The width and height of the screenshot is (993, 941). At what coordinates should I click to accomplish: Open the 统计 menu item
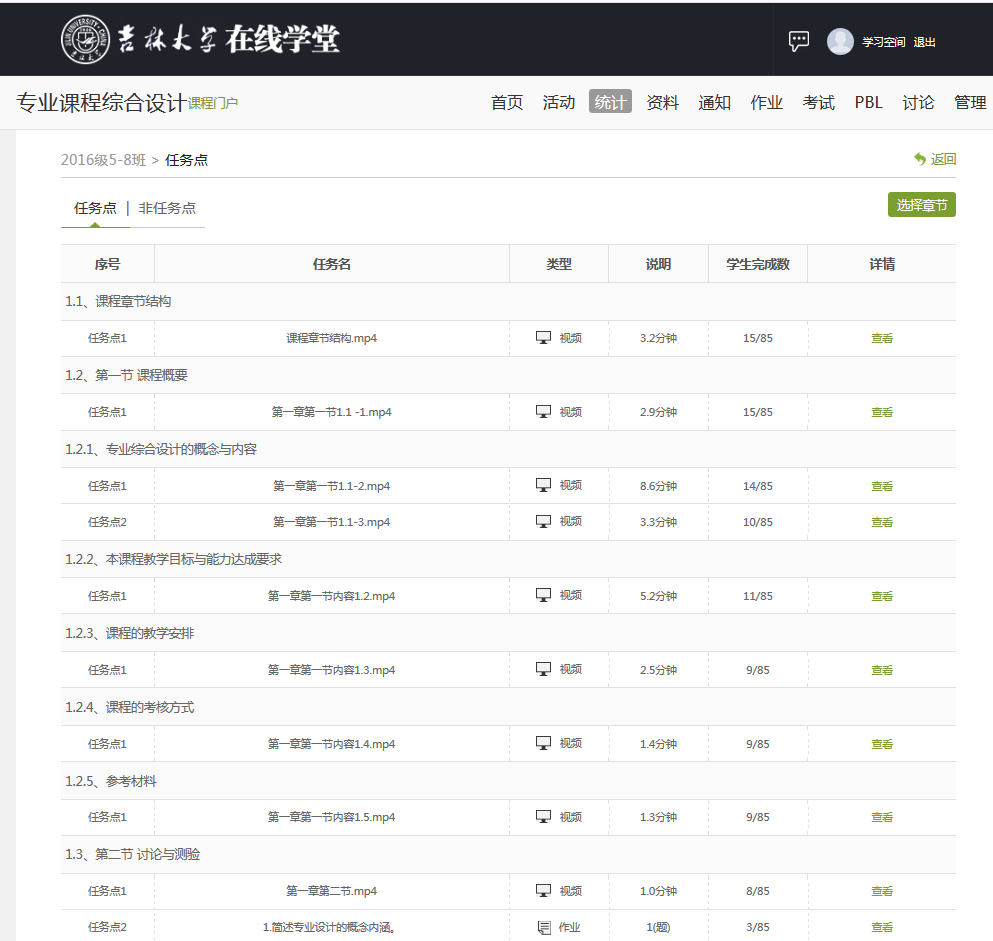click(610, 102)
